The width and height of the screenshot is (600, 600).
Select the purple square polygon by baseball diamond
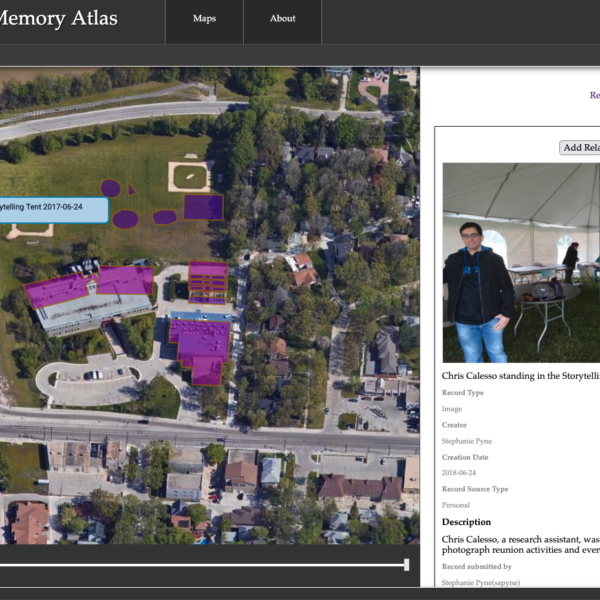(x=203, y=207)
